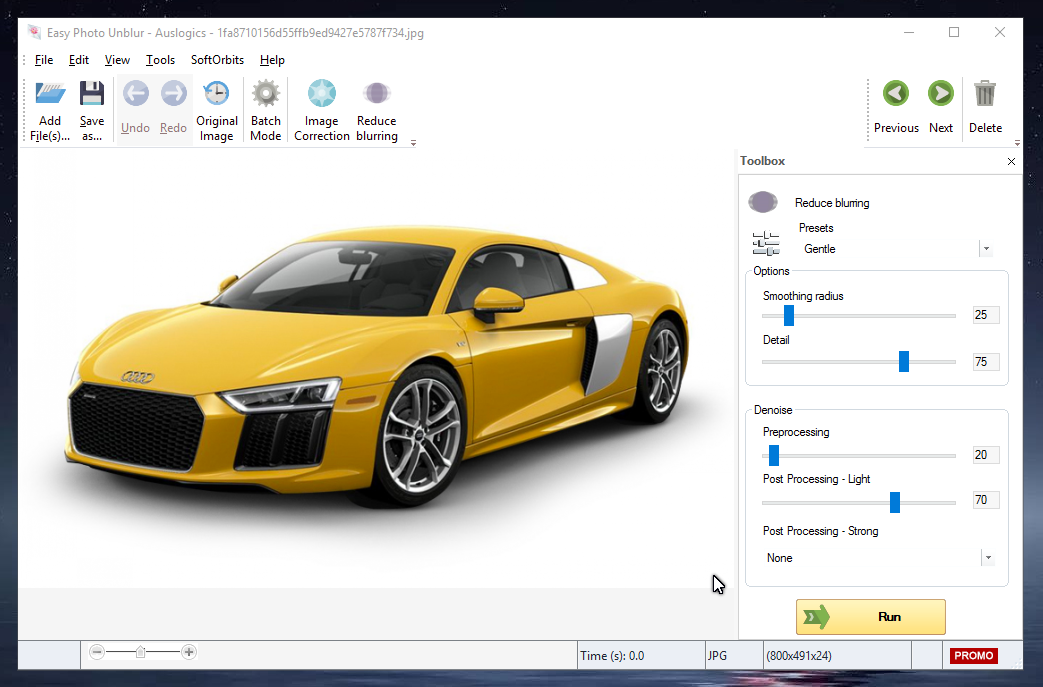Maximize the Easy Photo Unblur window
This screenshot has width=1043, height=687.
pos(954,32)
